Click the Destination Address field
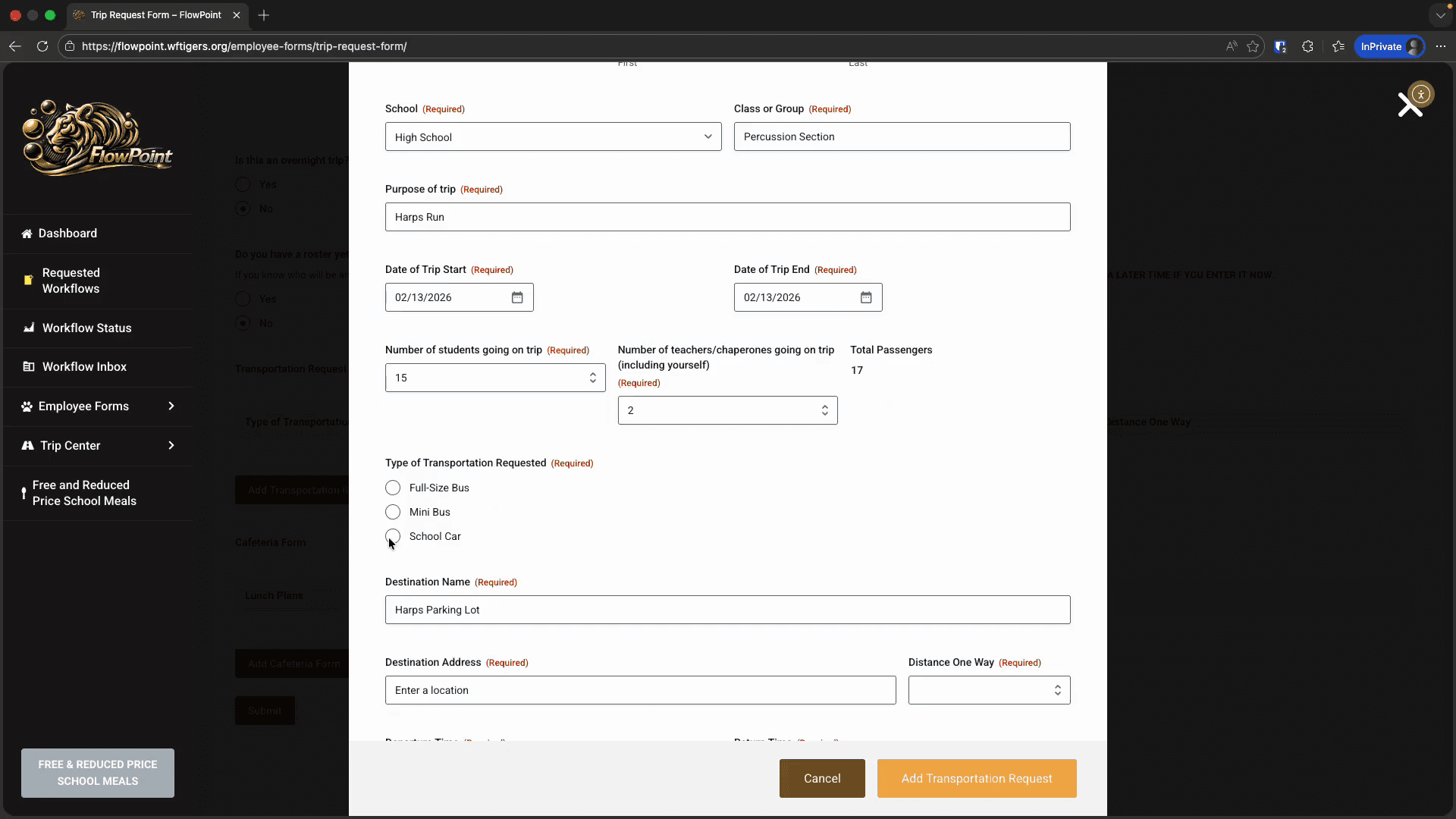 tap(641, 690)
